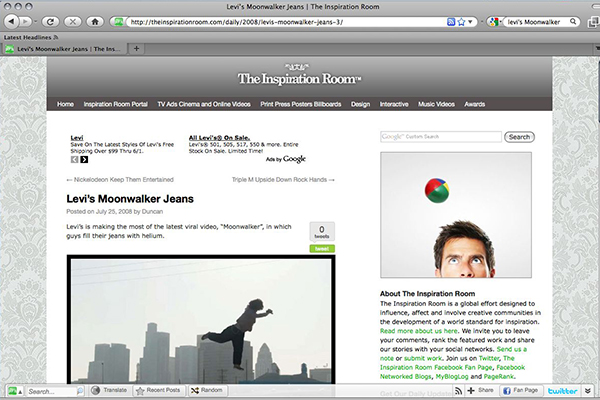Click the Levi ad headline link
This screenshot has width=600, height=400.
pos(77,137)
